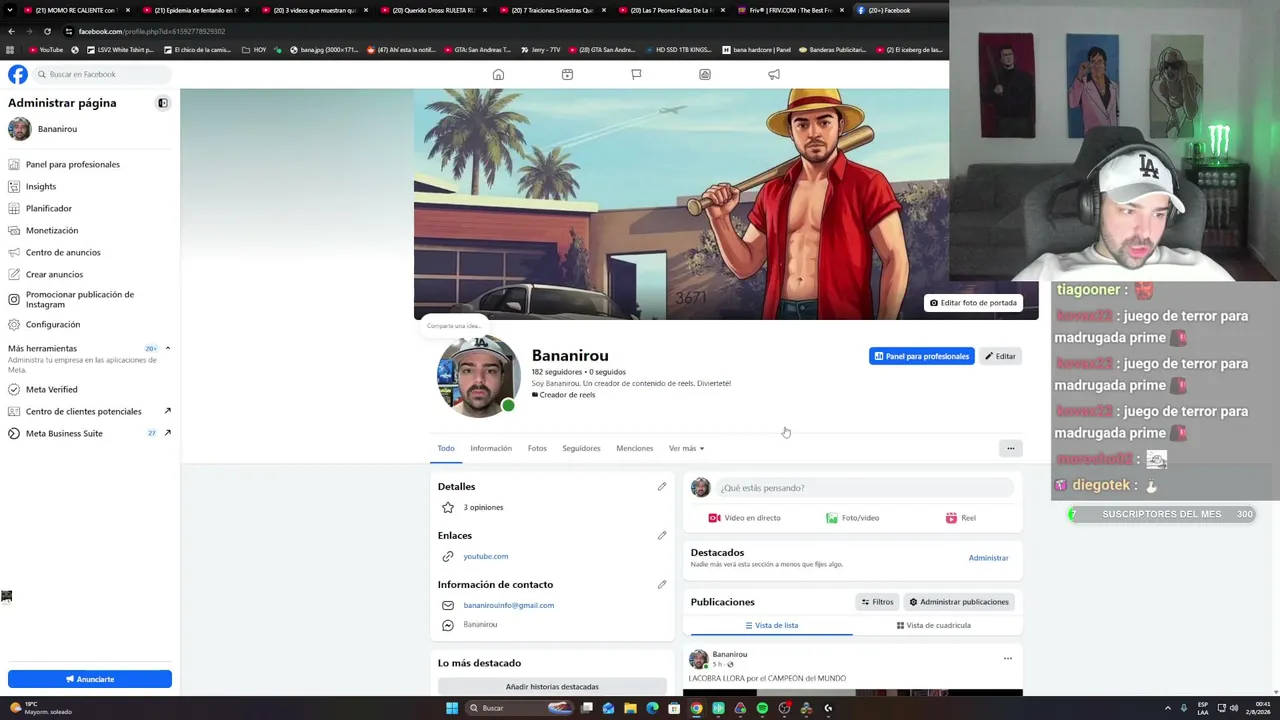Create a Reel from the composer
The image size is (1280, 720).
pos(960,518)
